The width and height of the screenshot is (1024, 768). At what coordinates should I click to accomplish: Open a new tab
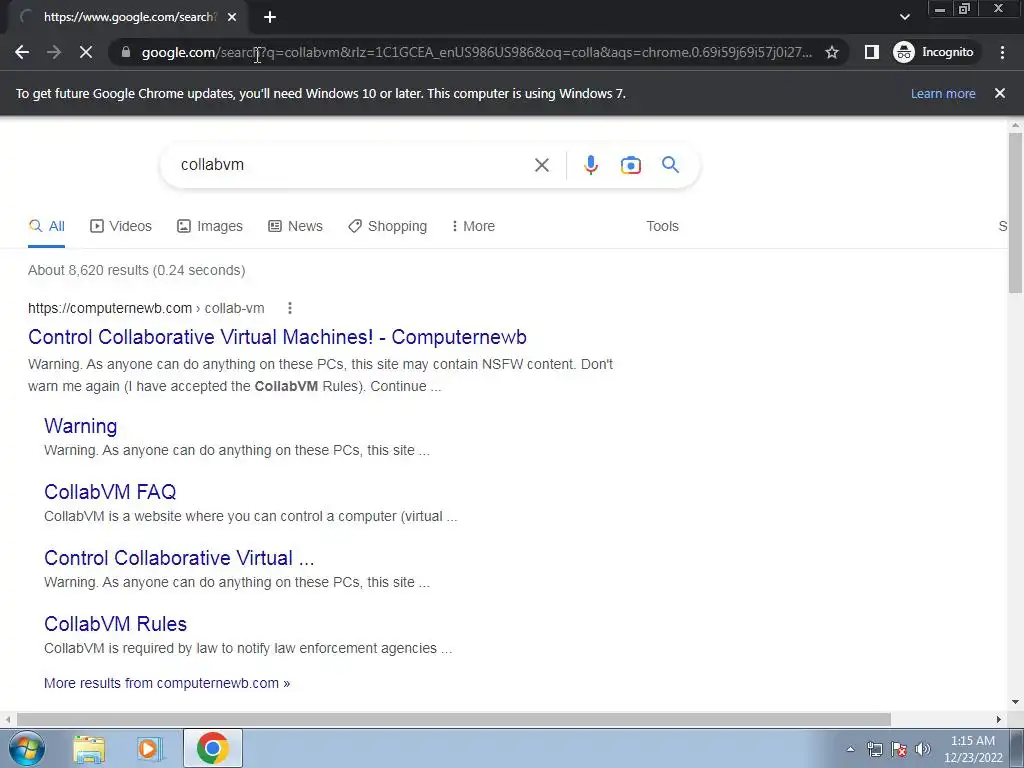(x=270, y=18)
